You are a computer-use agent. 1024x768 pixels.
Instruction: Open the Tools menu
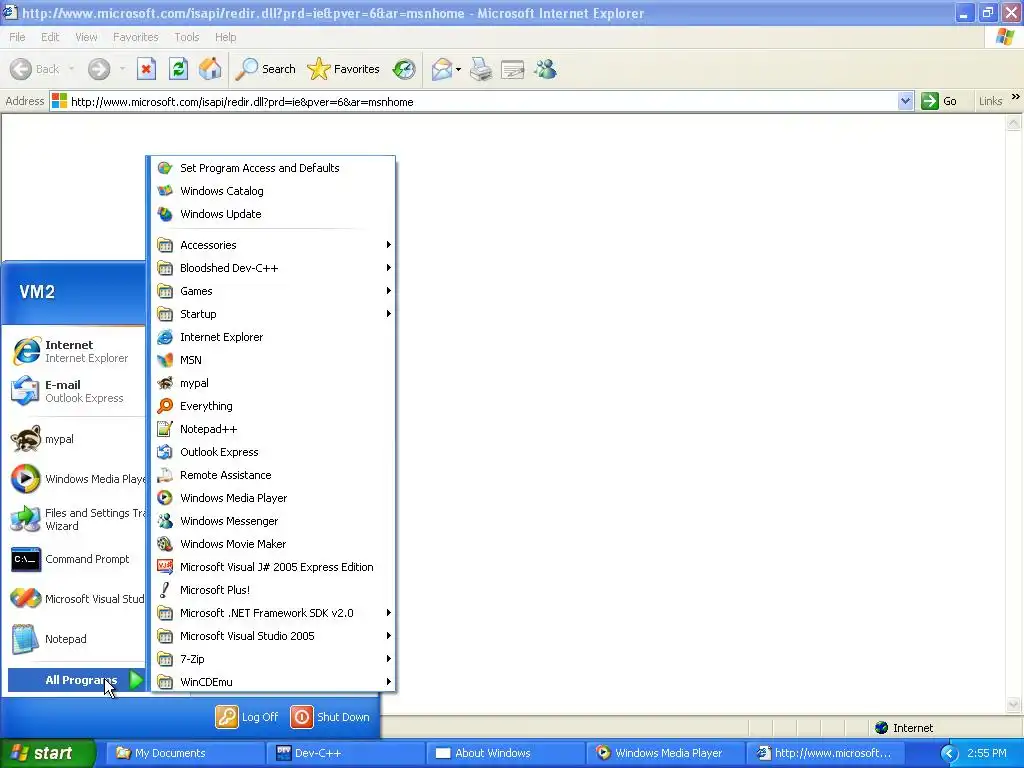click(187, 37)
